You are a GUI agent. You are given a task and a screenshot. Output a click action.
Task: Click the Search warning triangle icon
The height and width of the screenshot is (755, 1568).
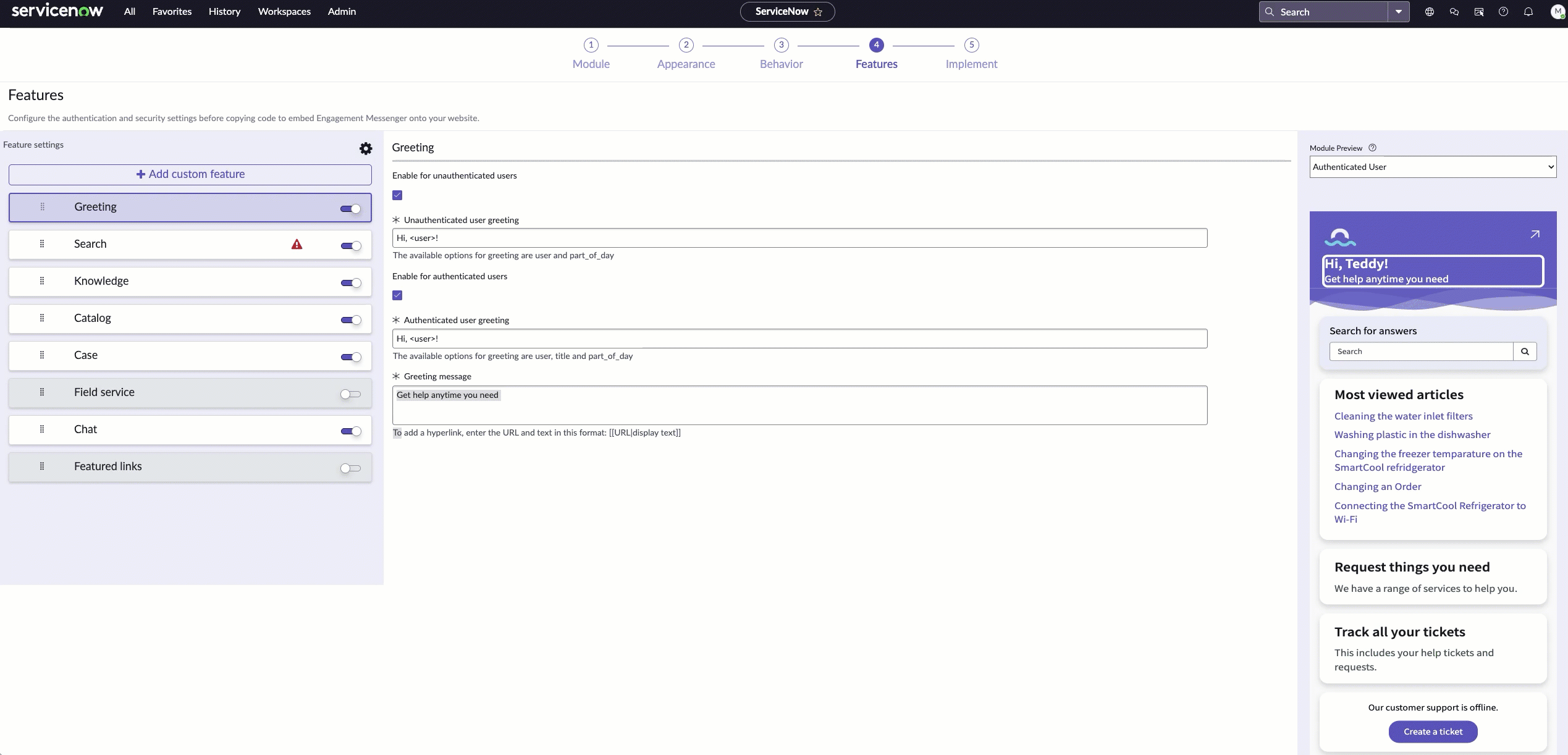[297, 244]
